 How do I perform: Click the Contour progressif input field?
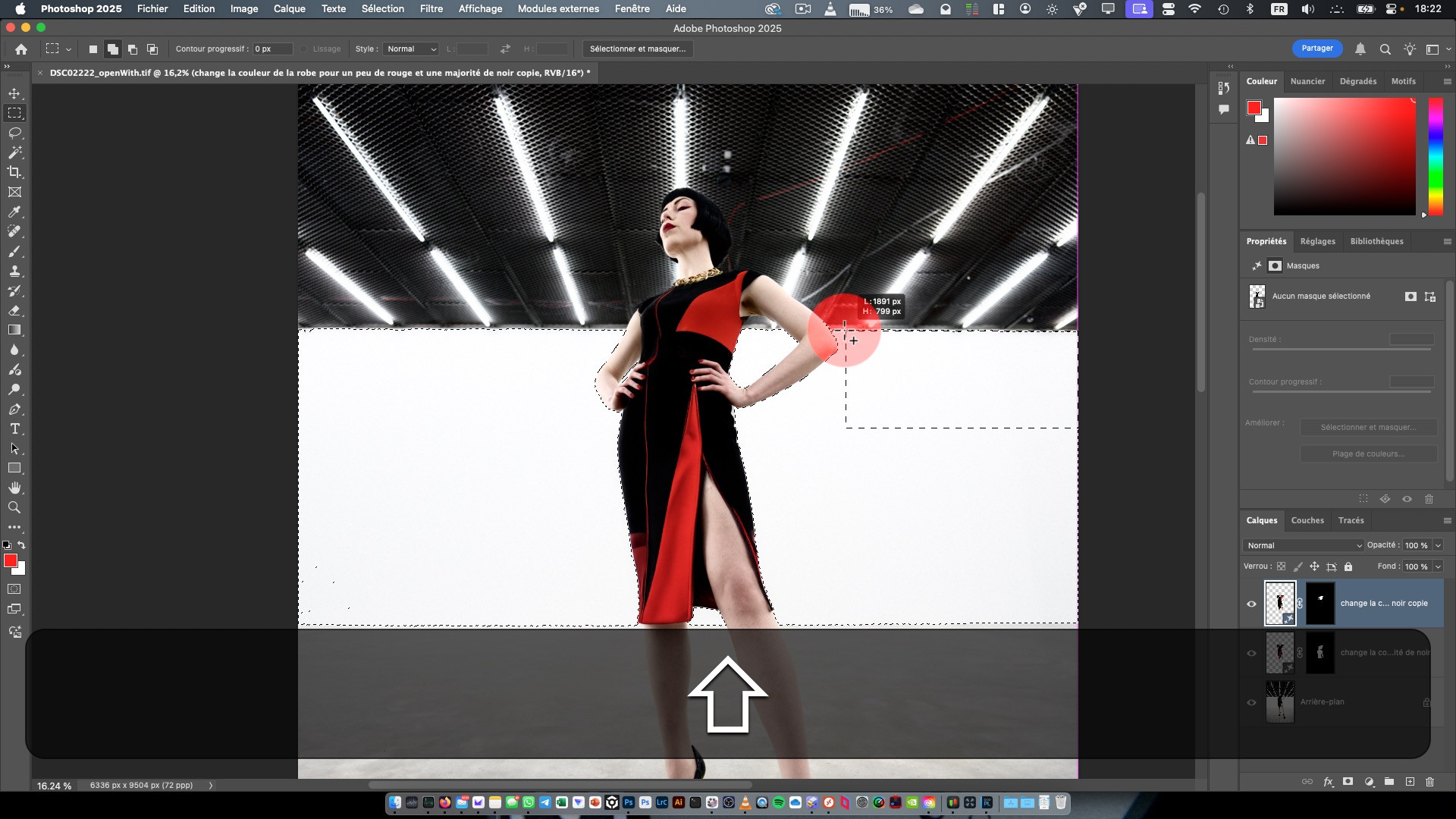tap(273, 49)
